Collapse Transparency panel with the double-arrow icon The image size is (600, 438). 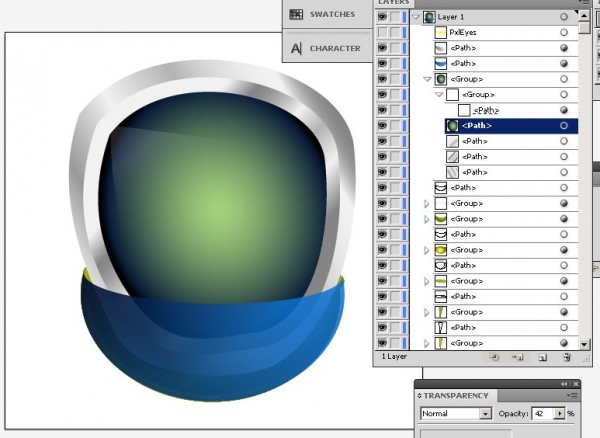click(x=564, y=384)
